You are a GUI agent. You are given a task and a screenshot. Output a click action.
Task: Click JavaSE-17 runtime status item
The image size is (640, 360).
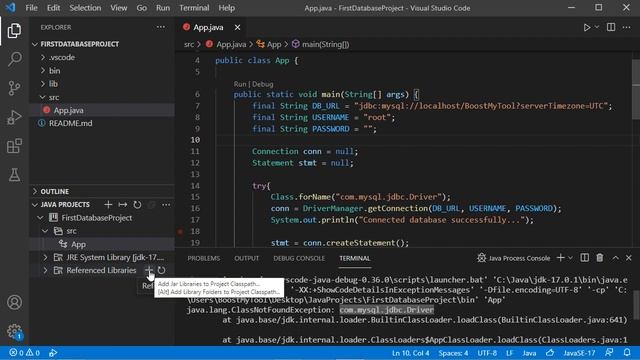coord(579,353)
